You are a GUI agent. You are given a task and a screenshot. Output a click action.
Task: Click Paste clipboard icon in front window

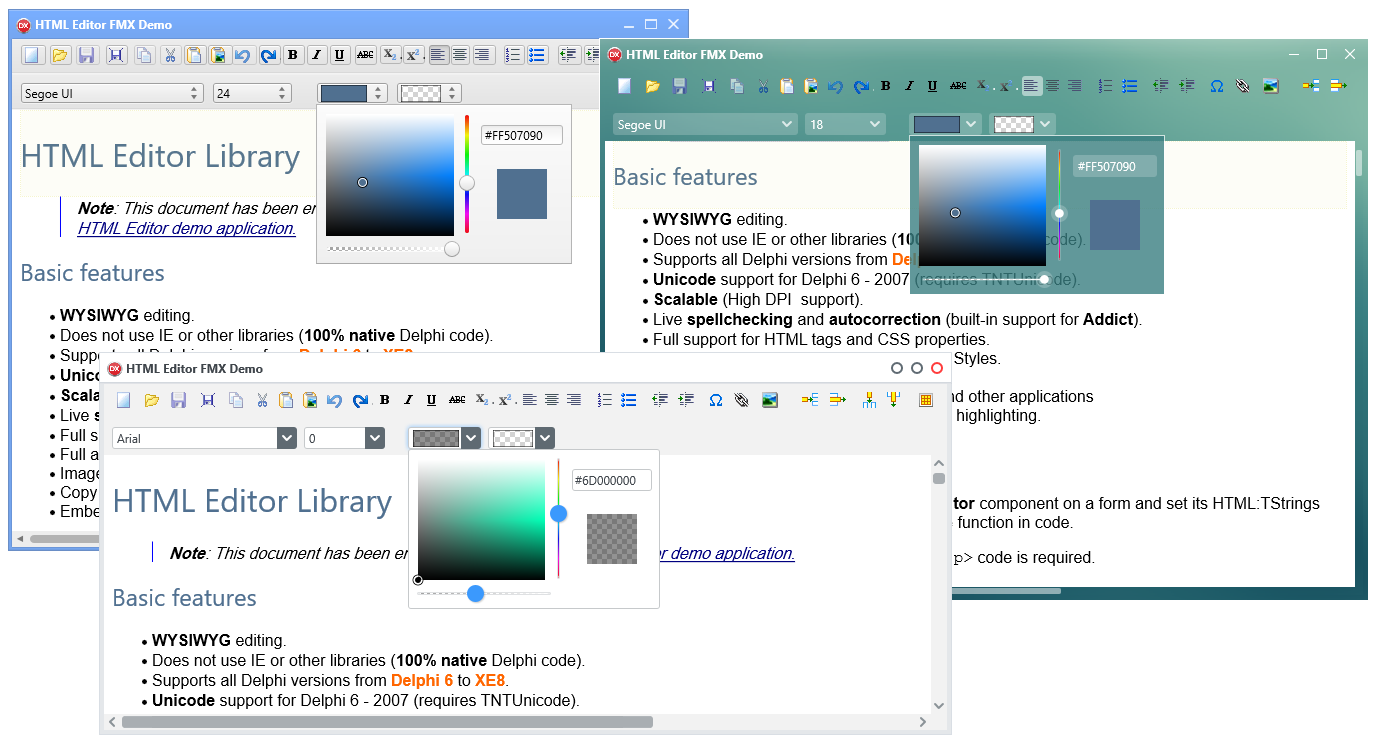point(286,400)
